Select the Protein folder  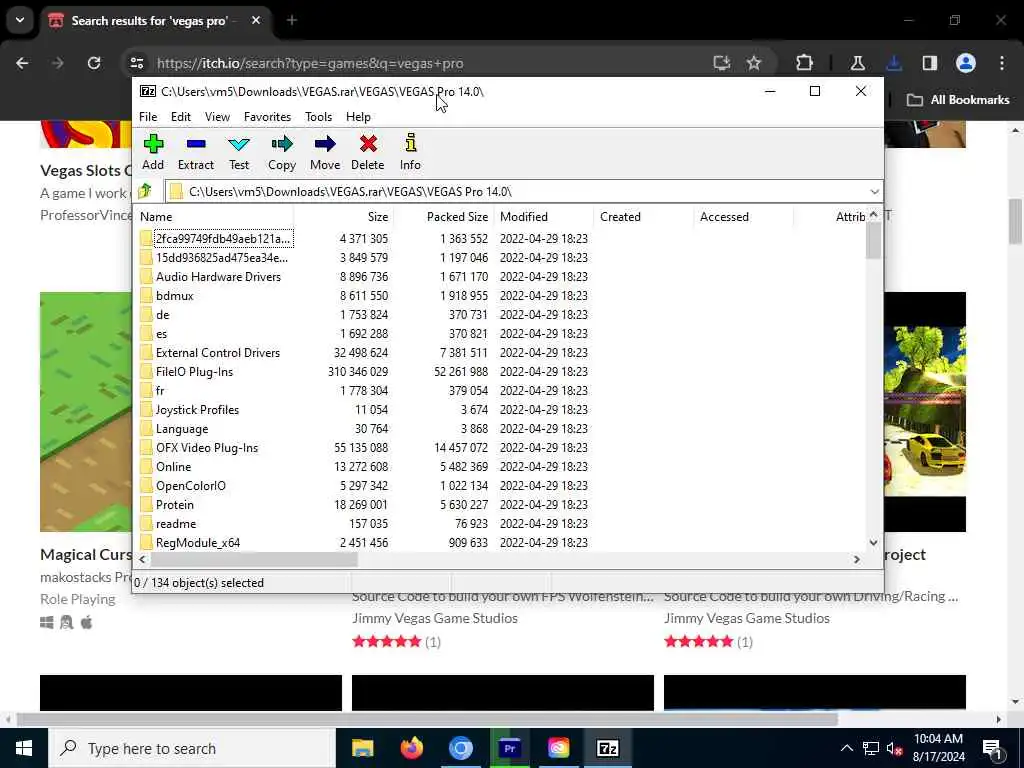174,505
